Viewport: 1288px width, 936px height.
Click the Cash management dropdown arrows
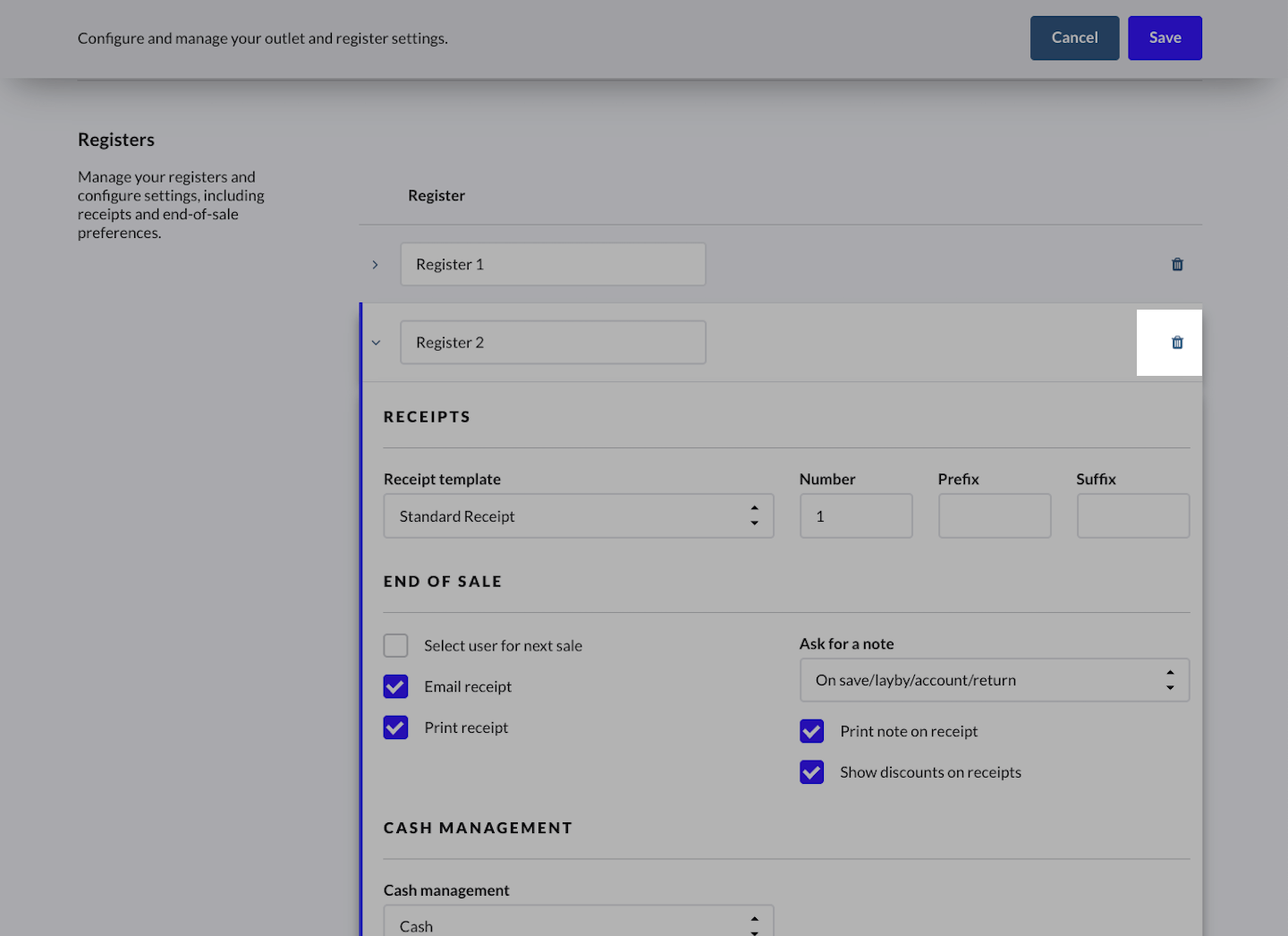coord(754,923)
